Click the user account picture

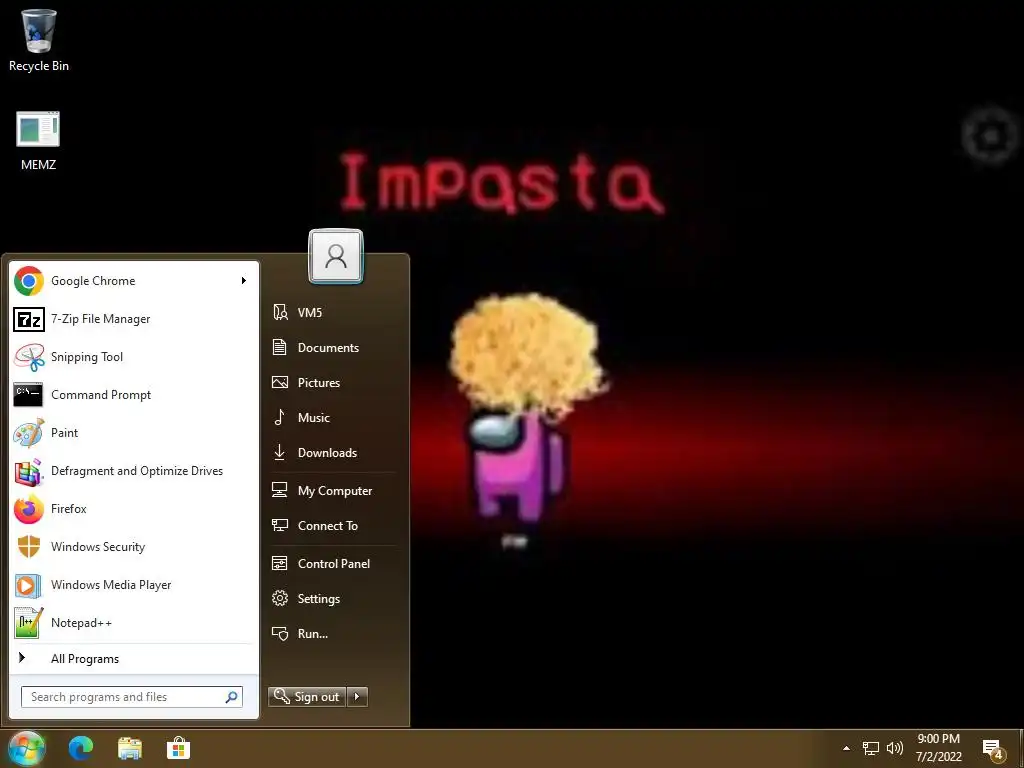(336, 256)
